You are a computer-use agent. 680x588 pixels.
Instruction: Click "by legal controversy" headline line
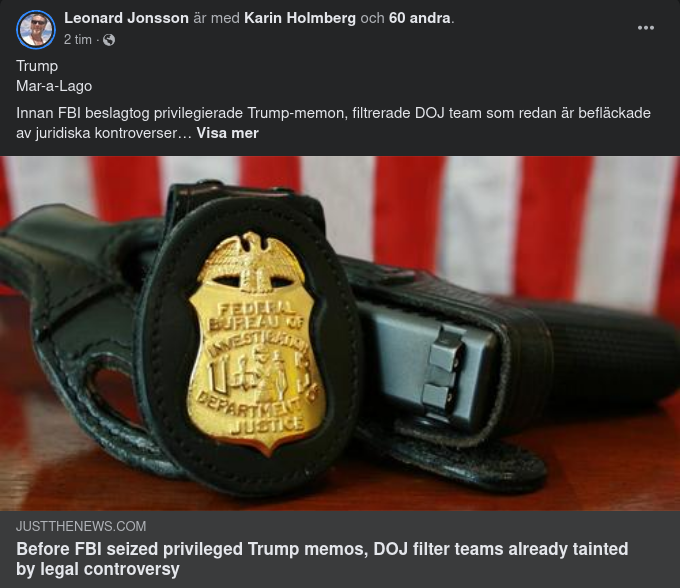98,569
